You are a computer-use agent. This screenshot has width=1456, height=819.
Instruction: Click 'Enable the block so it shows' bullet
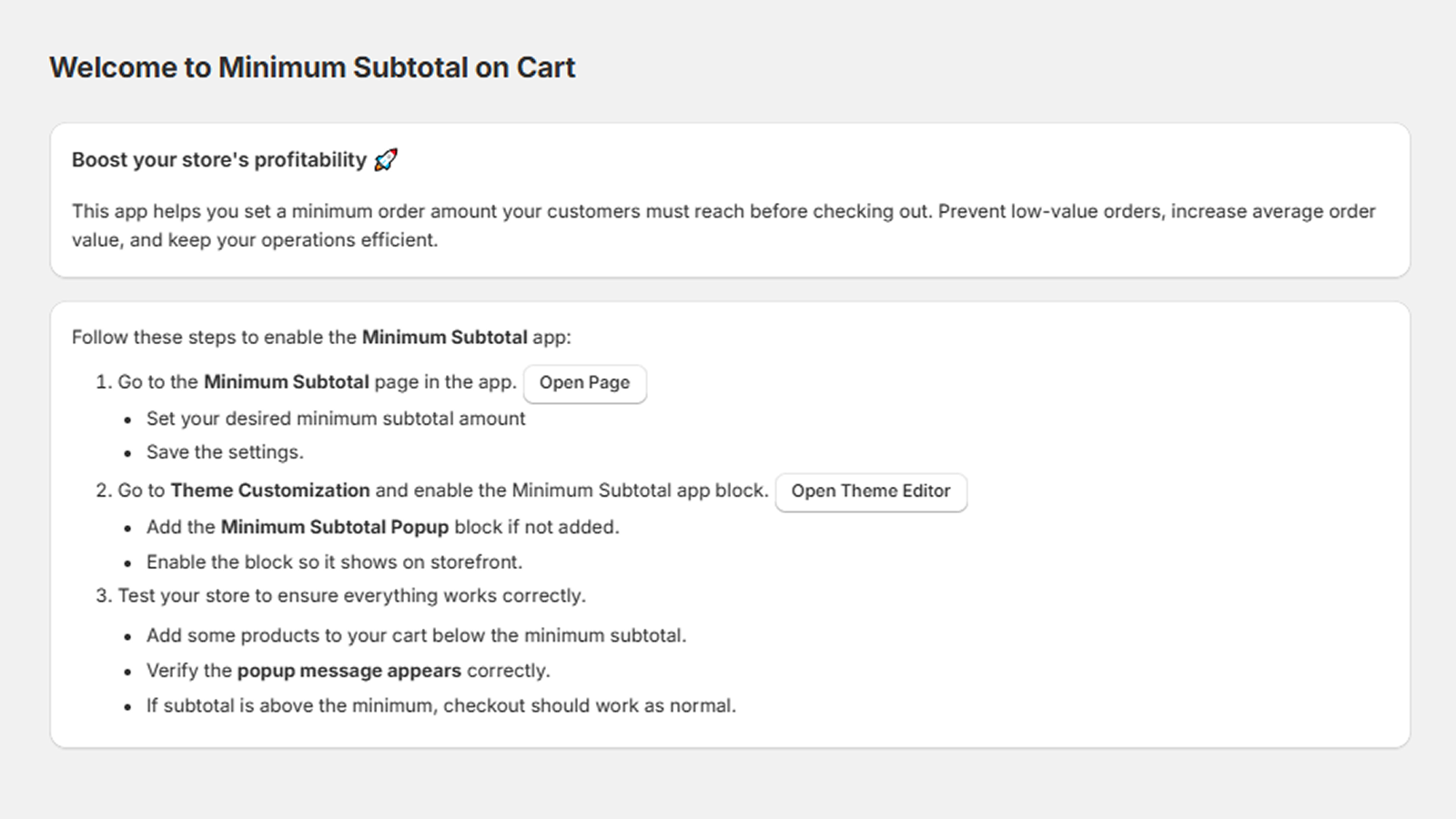pos(334,562)
